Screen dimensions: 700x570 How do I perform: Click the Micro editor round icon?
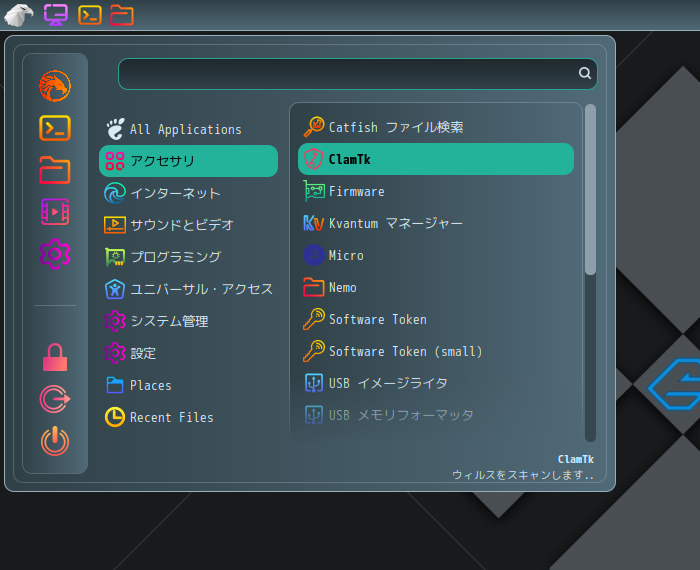point(314,255)
